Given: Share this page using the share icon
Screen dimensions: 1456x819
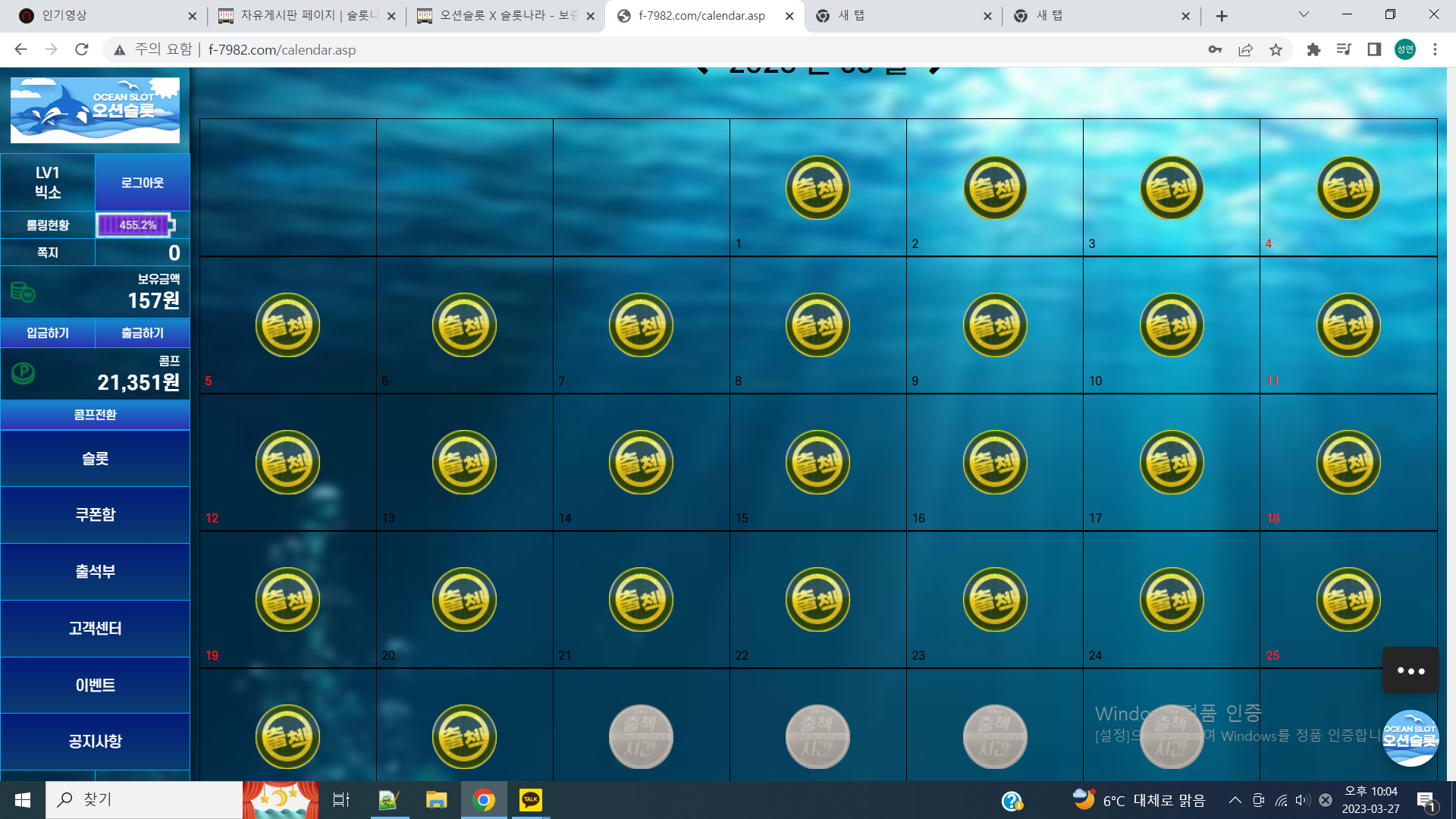Looking at the screenshot, I should coord(1245,49).
